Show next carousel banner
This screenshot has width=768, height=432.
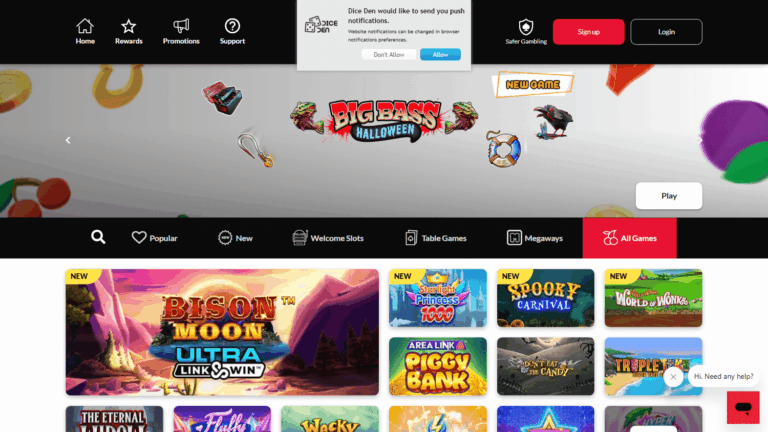[700, 140]
